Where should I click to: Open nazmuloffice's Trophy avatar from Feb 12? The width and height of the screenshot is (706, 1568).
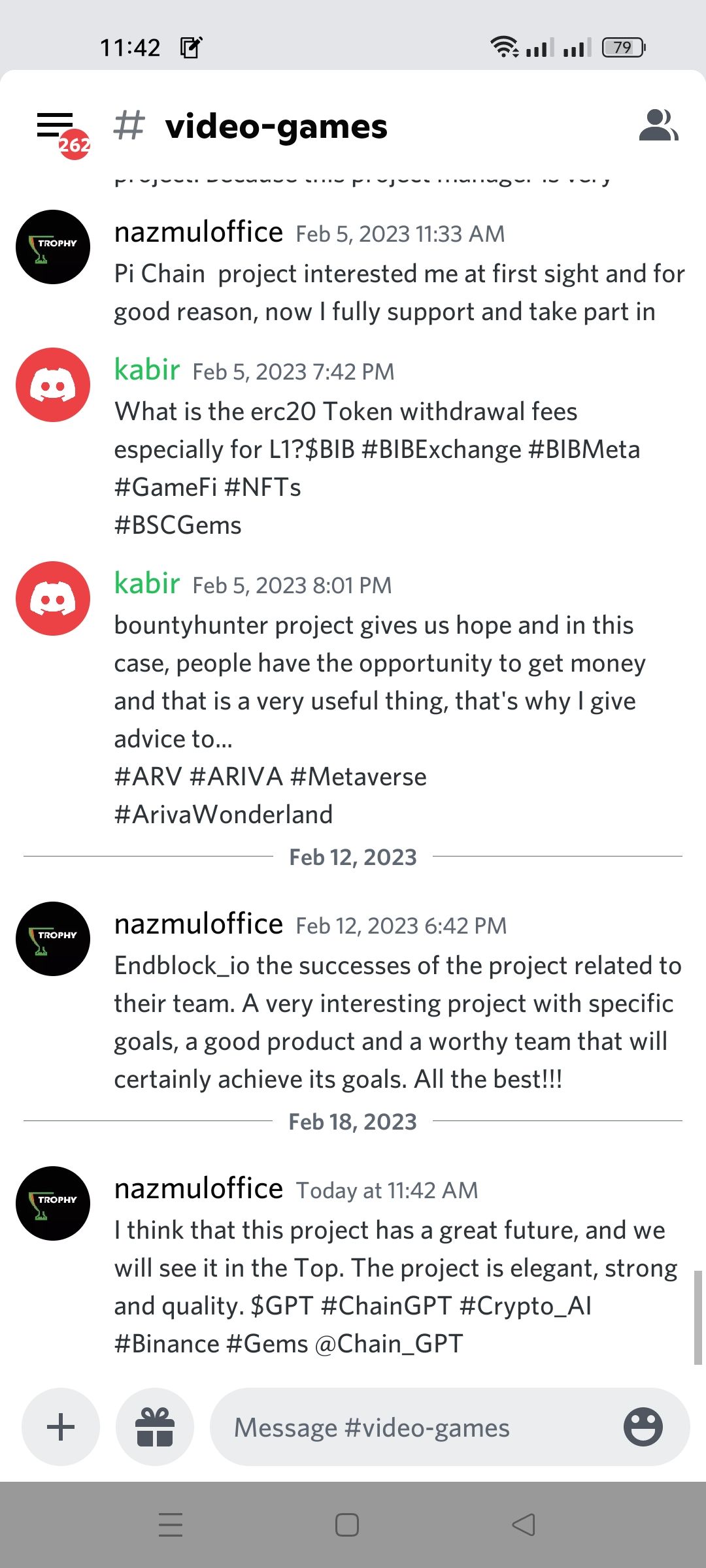tap(53, 939)
